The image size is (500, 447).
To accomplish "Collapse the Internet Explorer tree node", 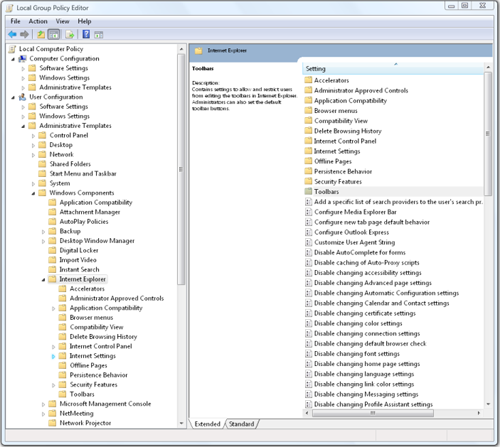I will 43,280.
